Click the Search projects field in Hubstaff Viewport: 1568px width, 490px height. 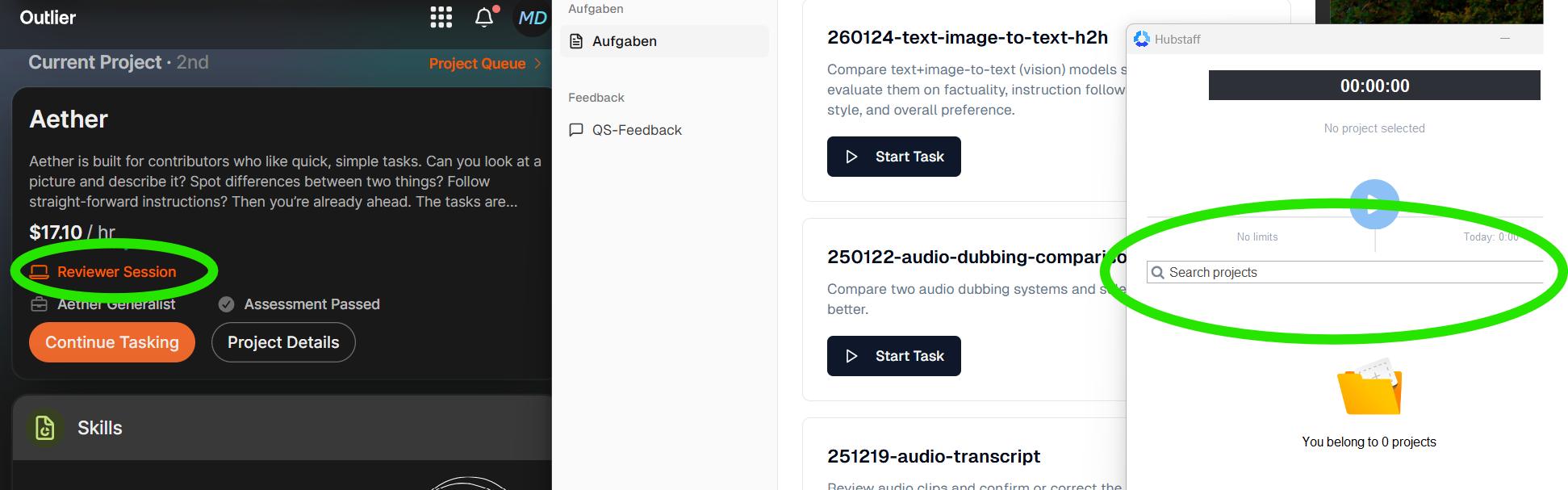pyautogui.click(x=1344, y=272)
